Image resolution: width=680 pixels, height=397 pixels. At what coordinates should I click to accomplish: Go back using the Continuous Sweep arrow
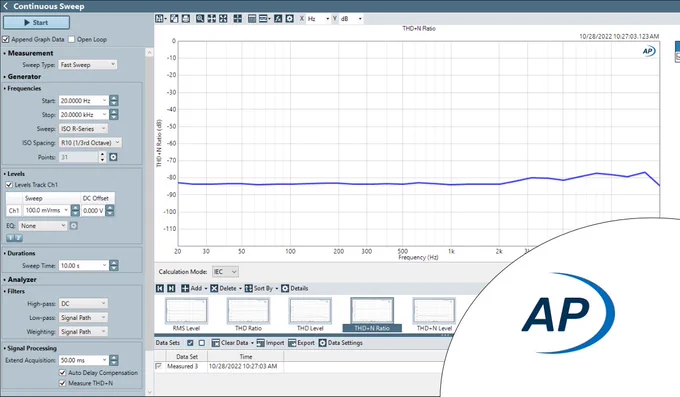(6, 6)
